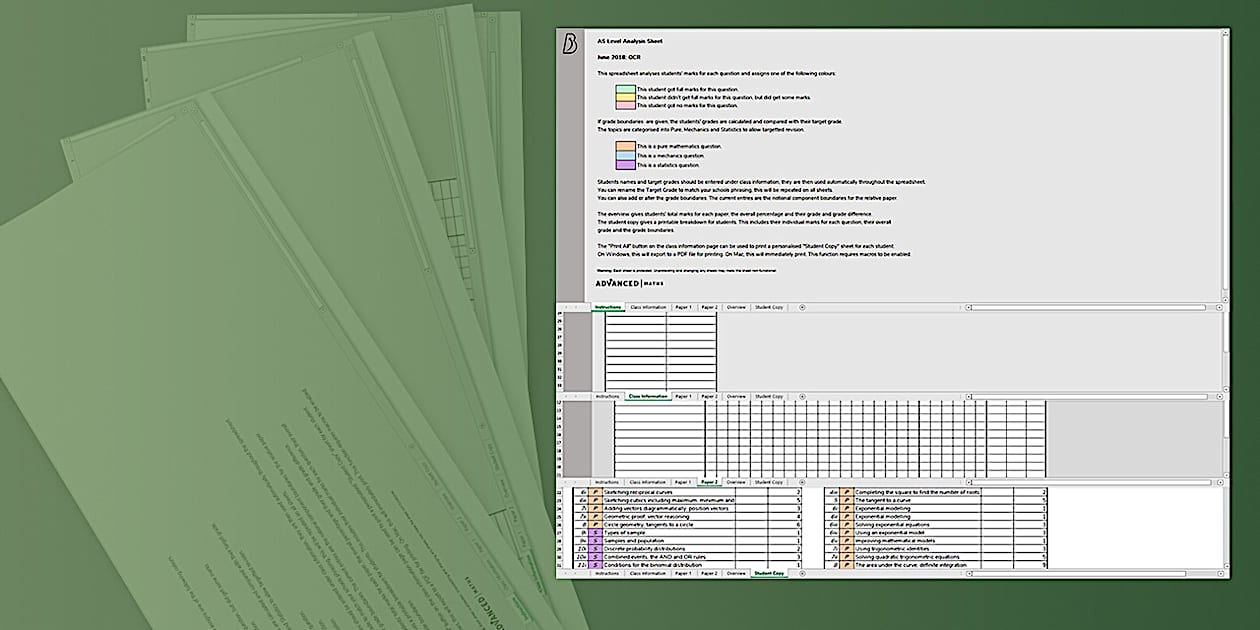The width and height of the screenshot is (1260, 630).
Task: Select the highlighted Student Copy tab
Action: tap(769, 573)
